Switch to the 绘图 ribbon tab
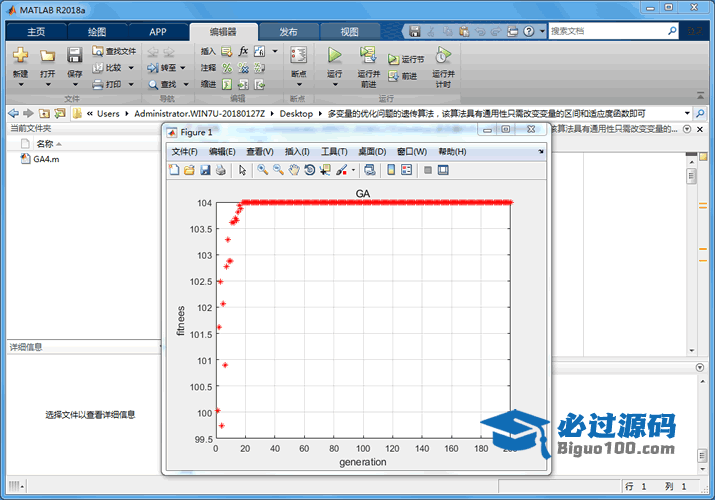The width and height of the screenshot is (715, 500). [x=96, y=31]
